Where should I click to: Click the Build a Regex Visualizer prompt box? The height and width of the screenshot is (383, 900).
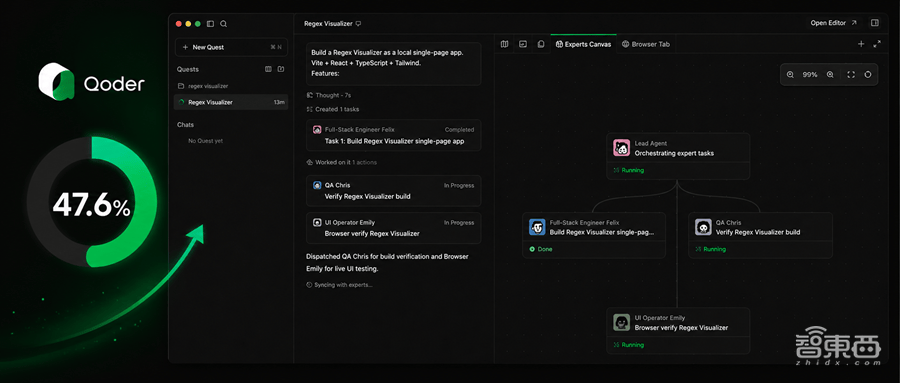pos(394,63)
